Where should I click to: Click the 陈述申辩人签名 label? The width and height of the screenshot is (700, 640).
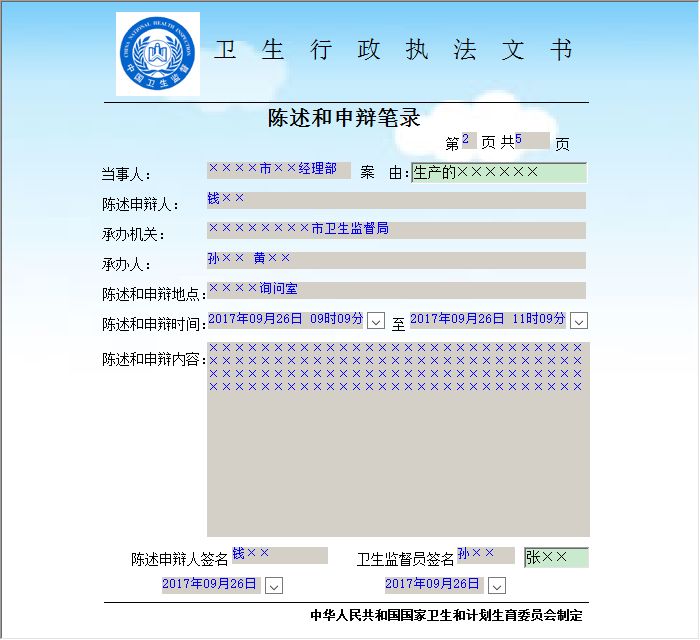click(179, 559)
